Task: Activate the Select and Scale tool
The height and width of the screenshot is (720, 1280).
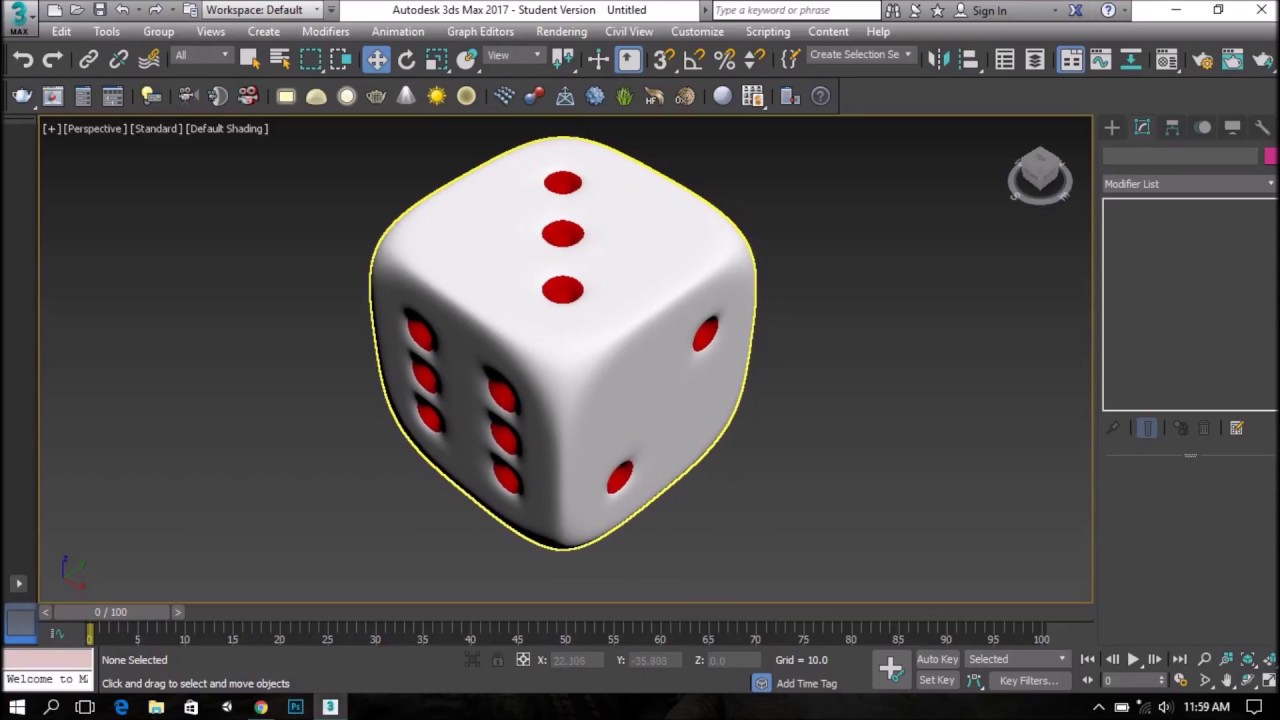Action: tap(437, 60)
